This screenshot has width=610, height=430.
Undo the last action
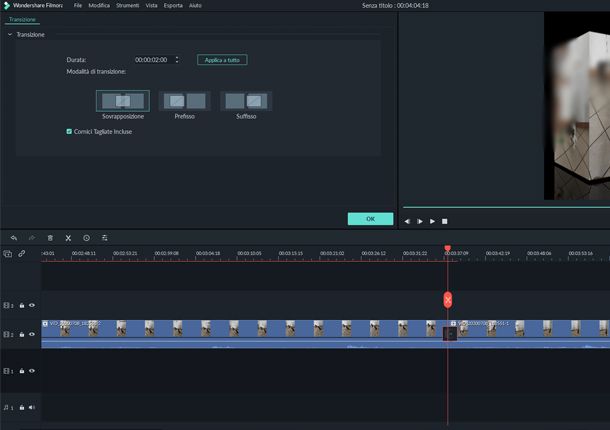[14, 238]
